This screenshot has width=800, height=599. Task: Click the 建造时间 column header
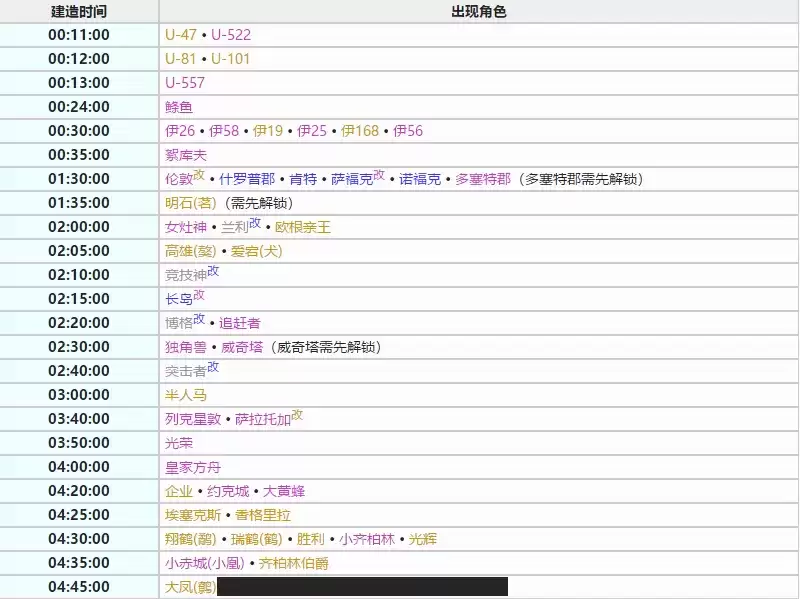(x=79, y=12)
